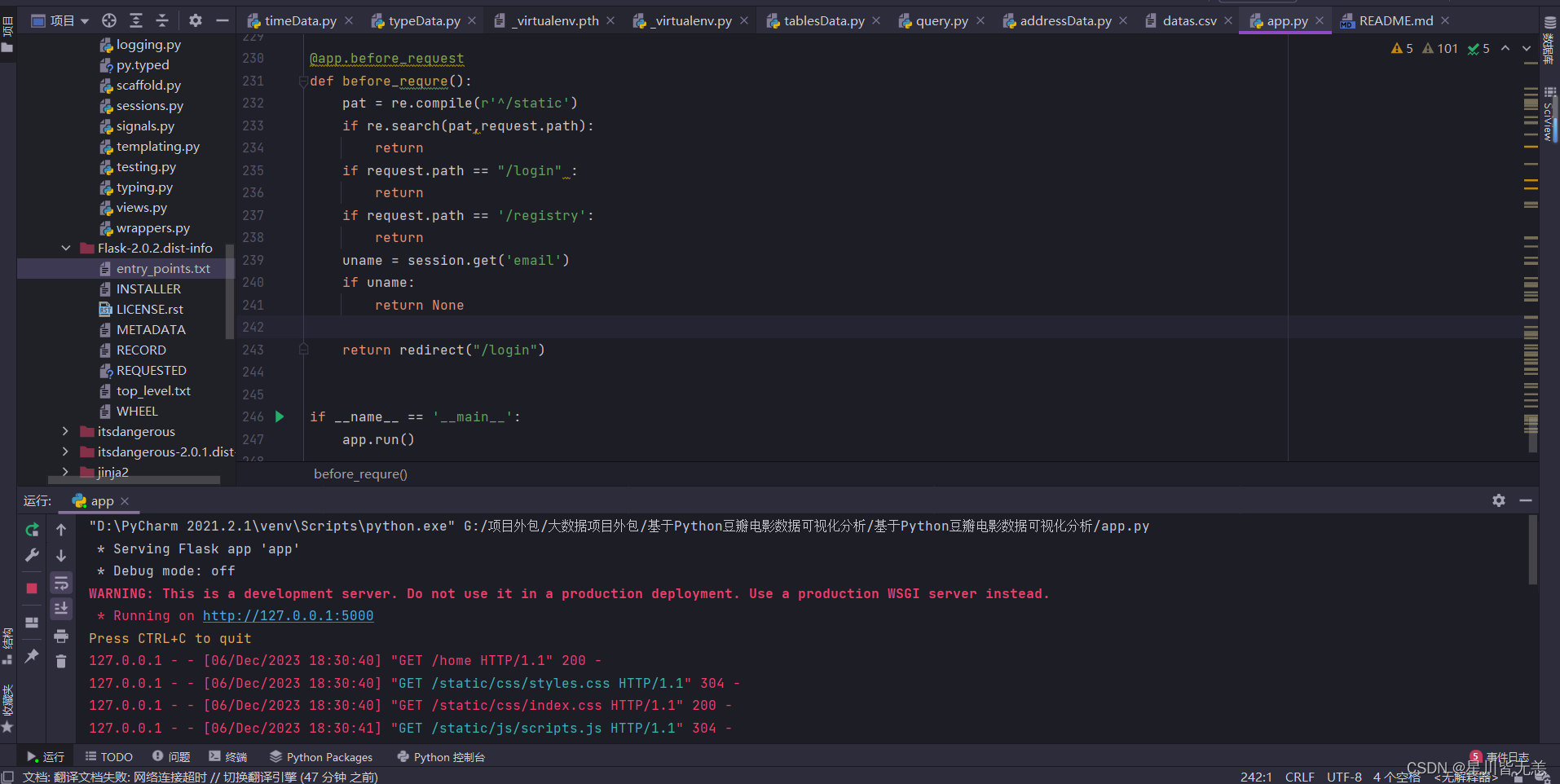Hide the project panel with minus icon
The height and width of the screenshot is (784, 1560).
tap(222, 20)
